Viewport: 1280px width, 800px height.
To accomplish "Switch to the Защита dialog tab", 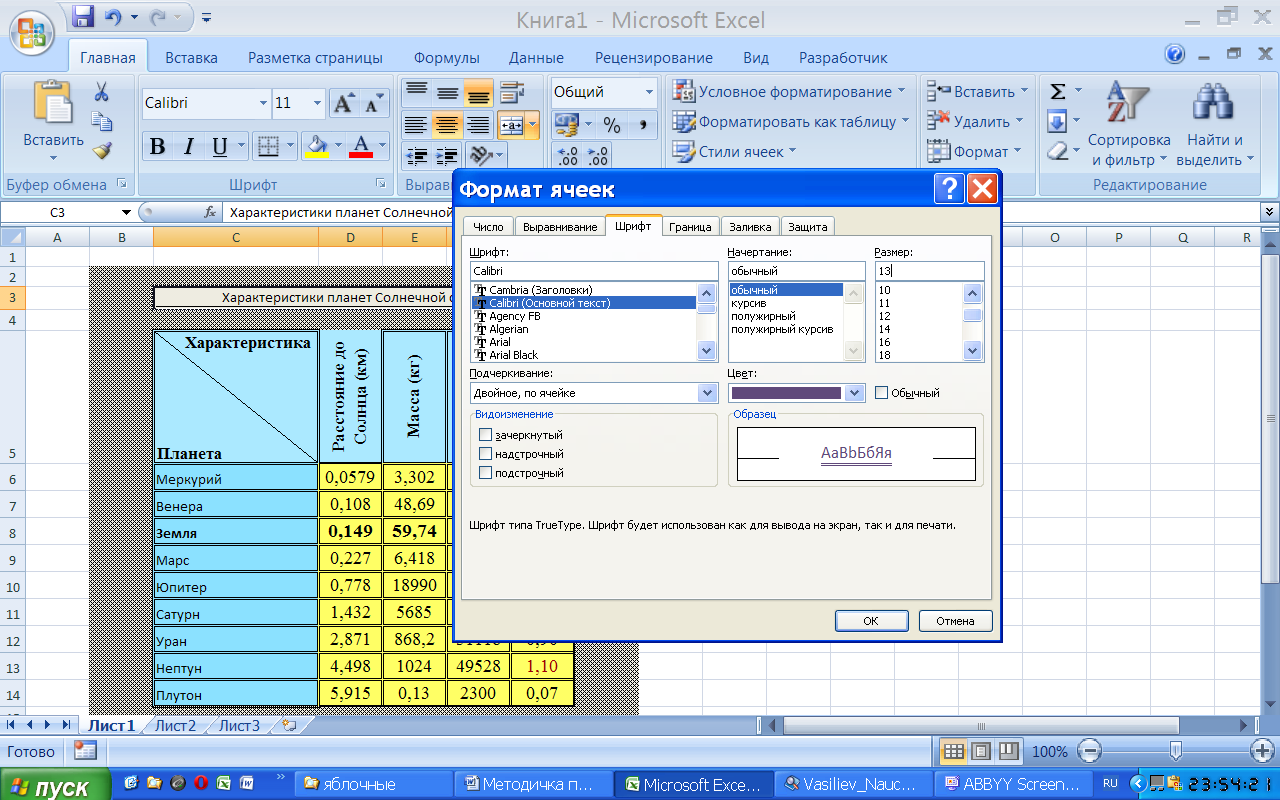I will 807,227.
